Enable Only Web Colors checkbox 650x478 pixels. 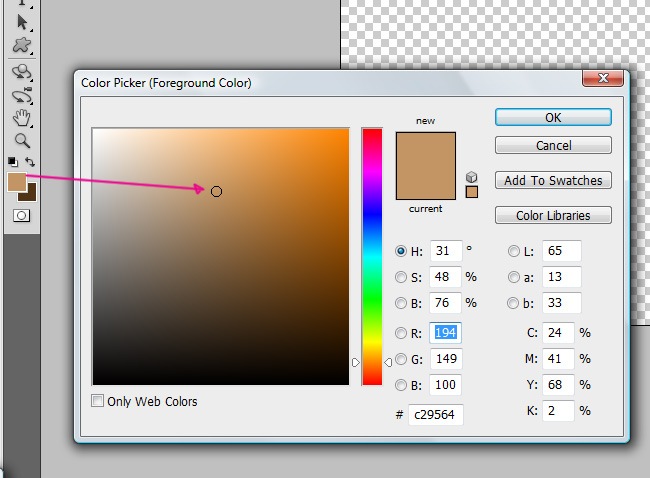coord(97,400)
